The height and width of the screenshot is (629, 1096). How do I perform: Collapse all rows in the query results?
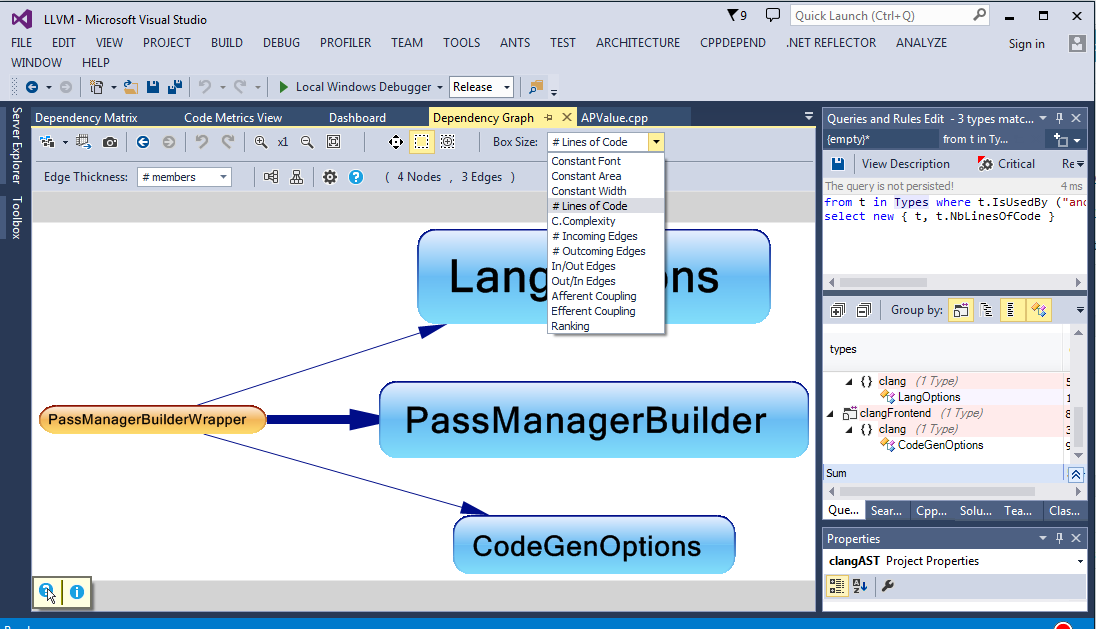[x=864, y=310]
